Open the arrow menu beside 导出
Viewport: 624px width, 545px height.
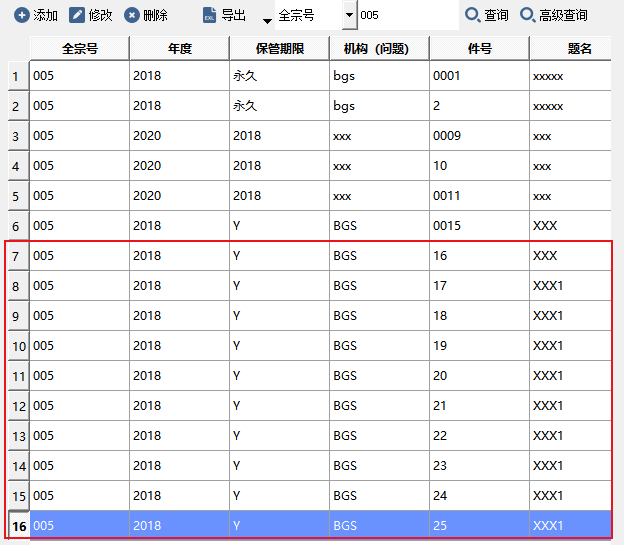click(267, 21)
